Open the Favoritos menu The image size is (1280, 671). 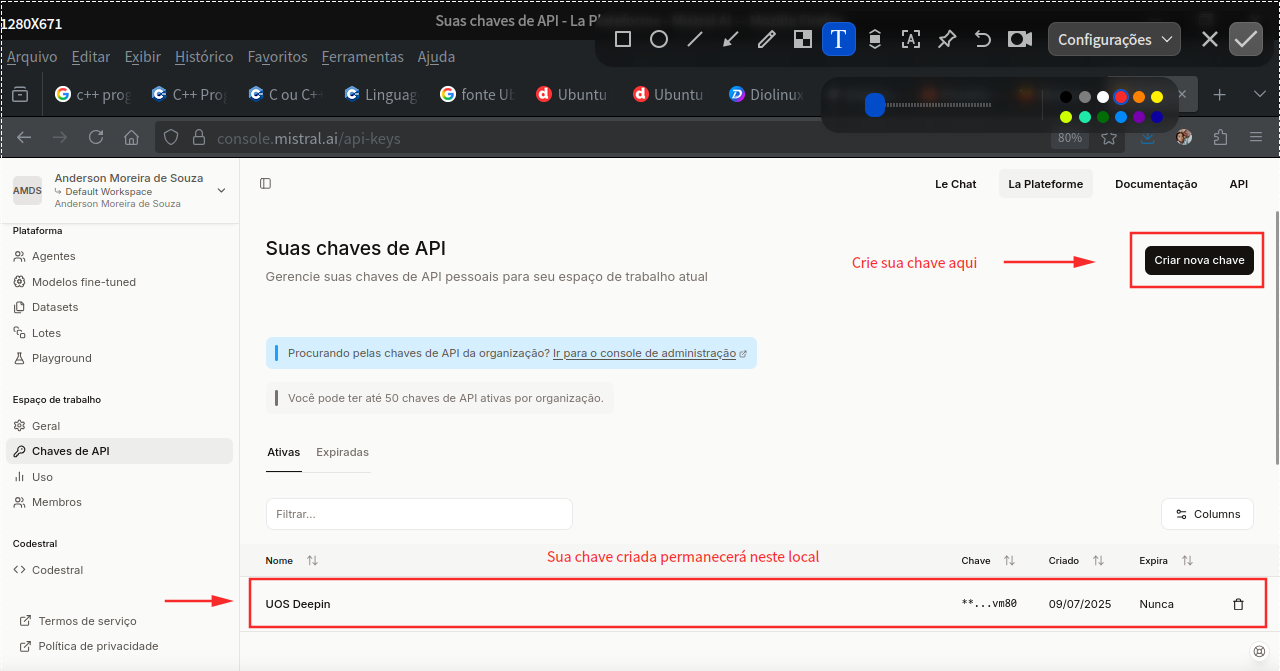click(278, 57)
